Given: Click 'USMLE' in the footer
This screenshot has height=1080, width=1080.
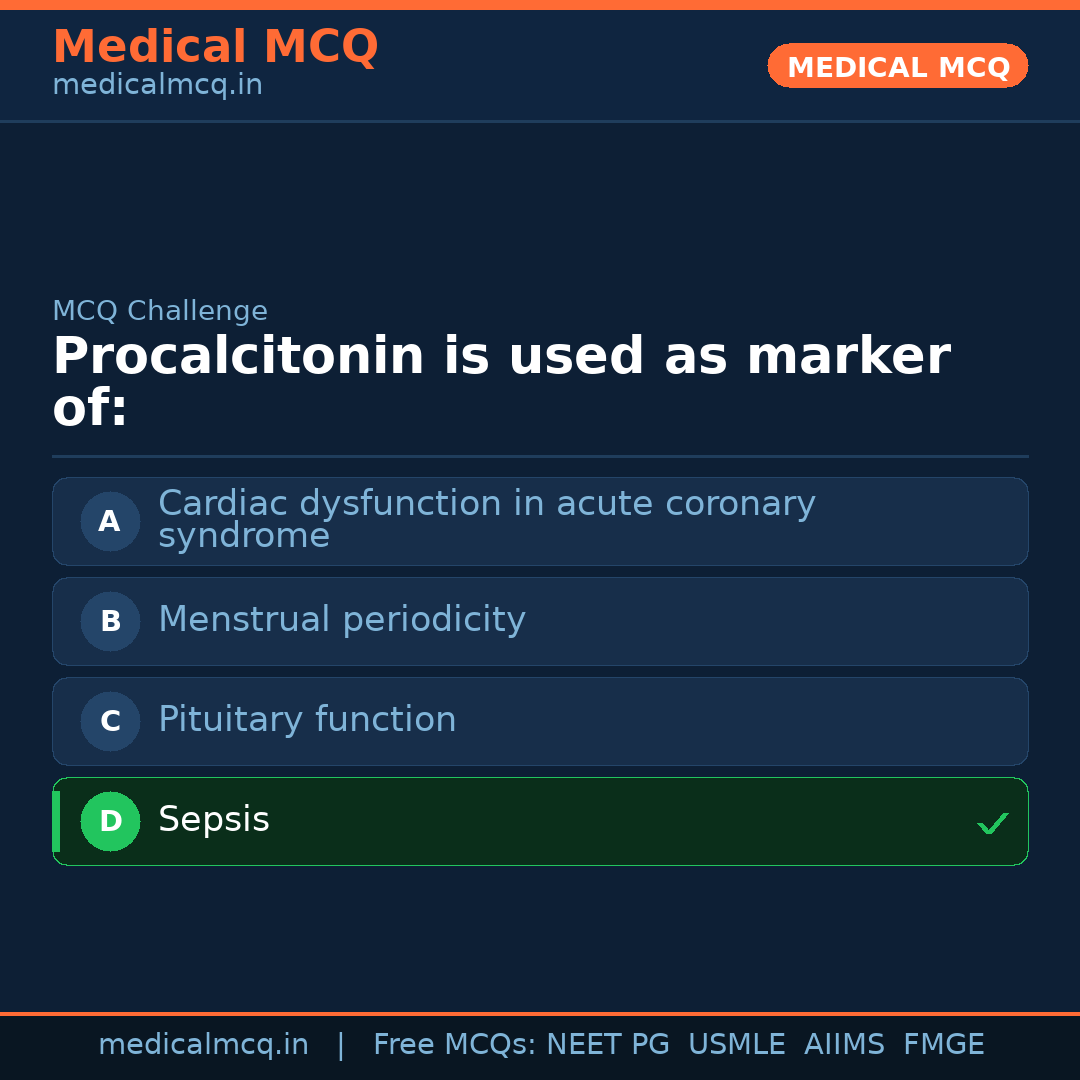Looking at the screenshot, I should [736, 1045].
